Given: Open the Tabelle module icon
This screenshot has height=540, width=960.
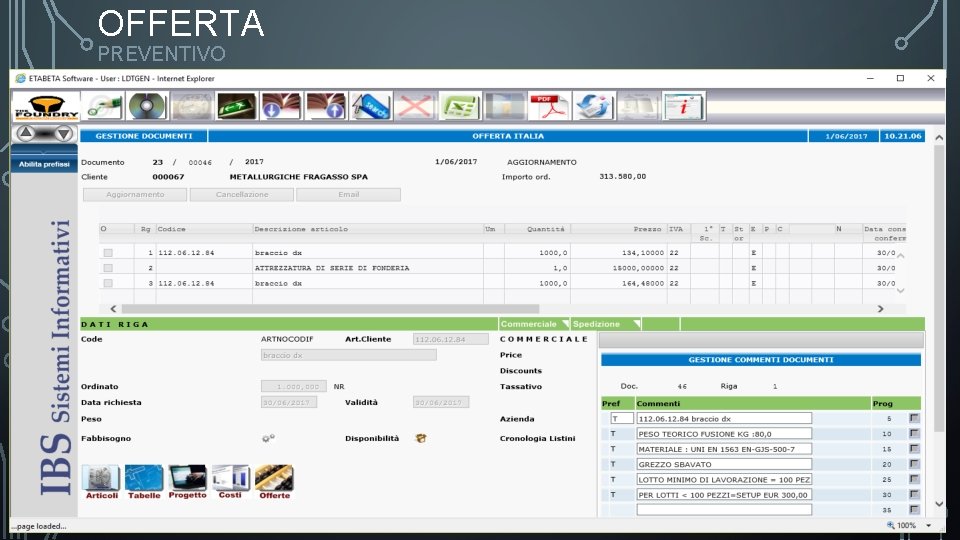Looking at the screenshot, I should 144,482.
